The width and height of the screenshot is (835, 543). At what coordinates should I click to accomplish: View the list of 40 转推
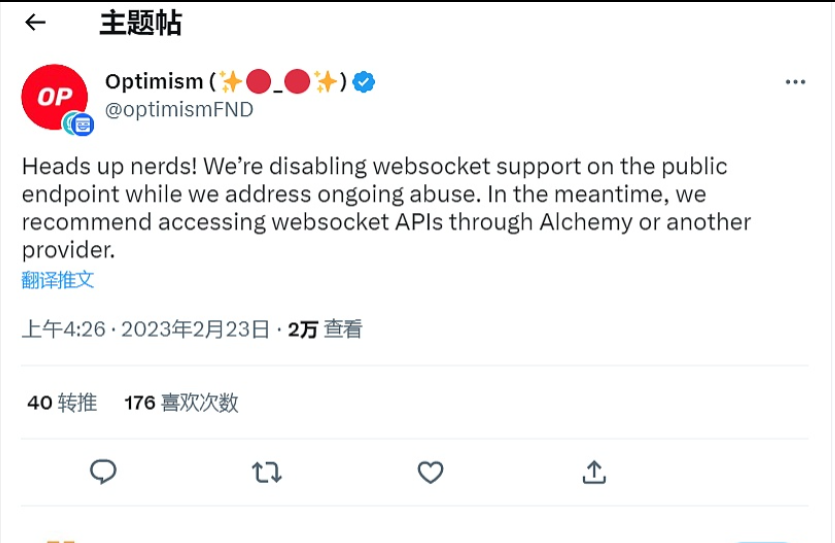[x=62, y=403]
